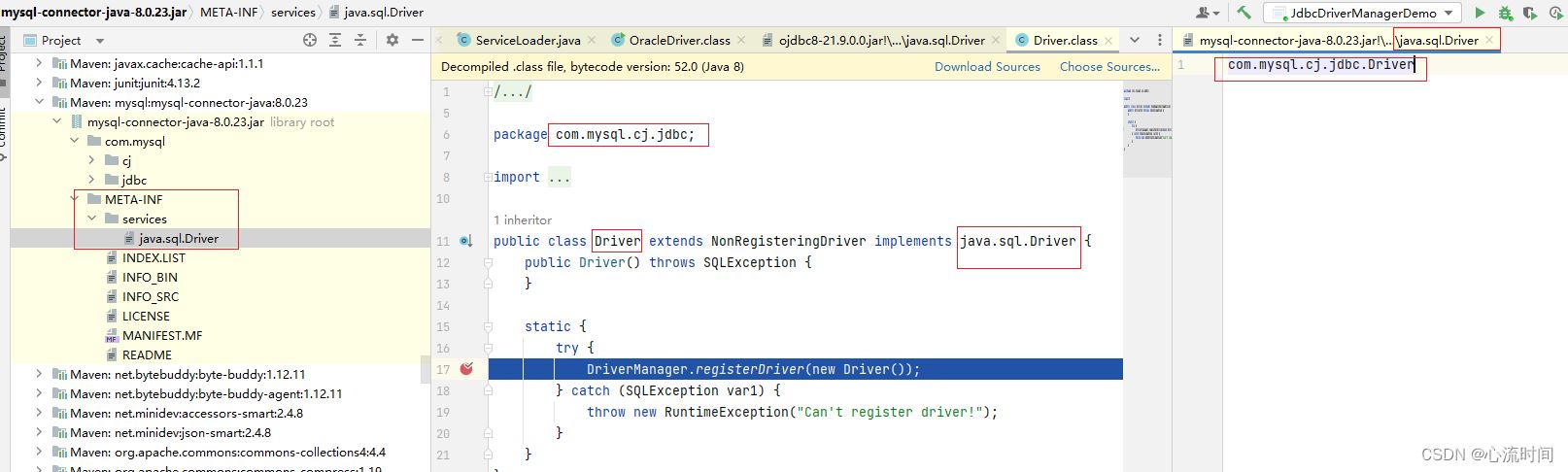Click com.mysql.cj.jdbc.Driver text in right editor

coord(1321,65)
